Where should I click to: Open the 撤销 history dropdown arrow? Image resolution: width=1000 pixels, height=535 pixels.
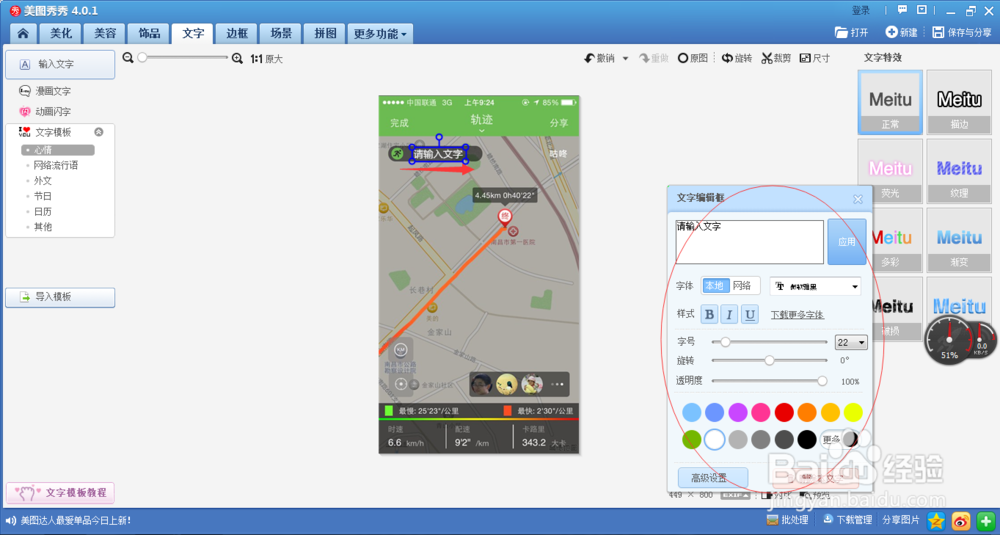click(626, 59)
